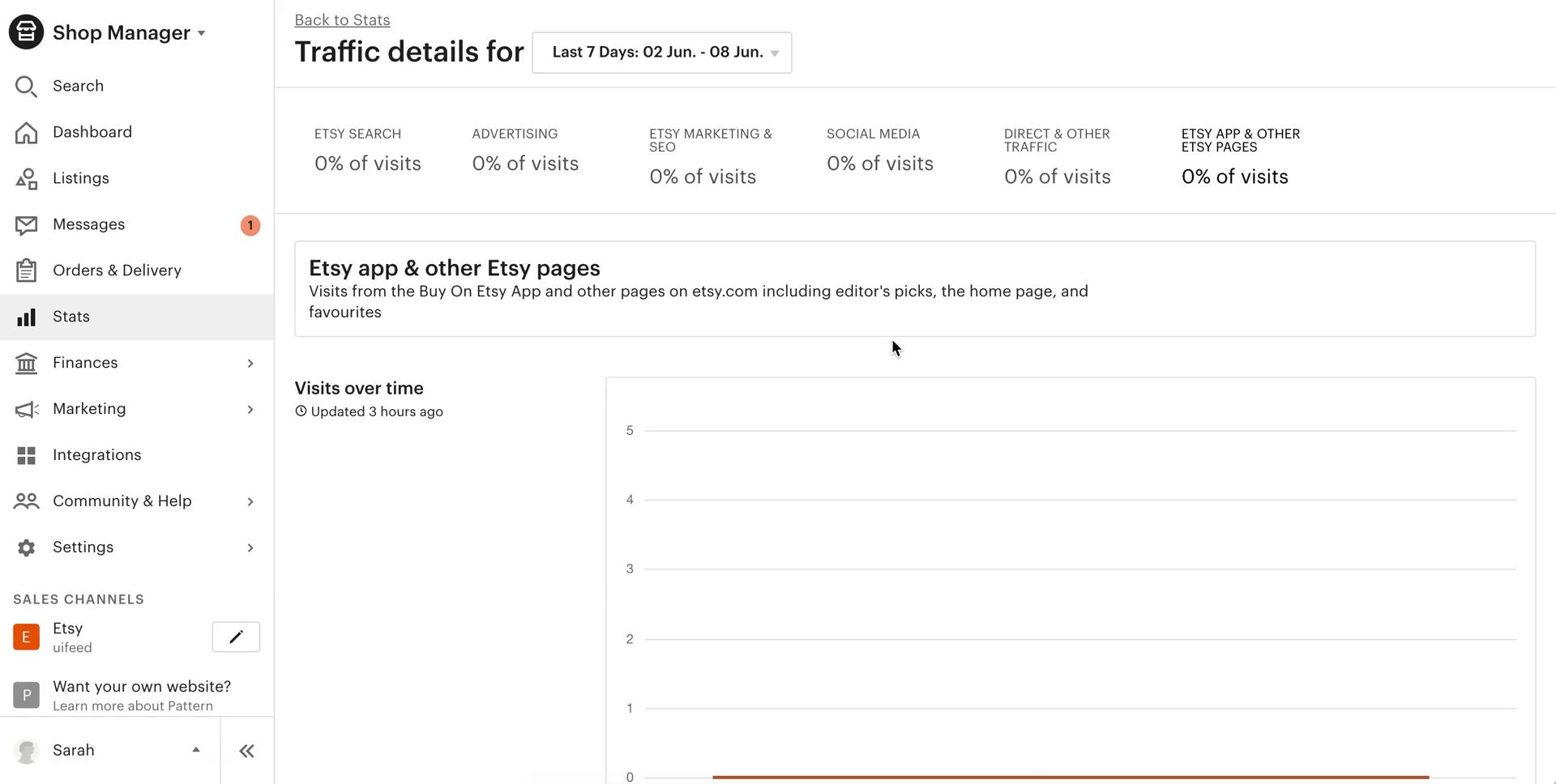Click the Search magnifier icon
The image size is (1556, 784).
[x=26, y=86]
